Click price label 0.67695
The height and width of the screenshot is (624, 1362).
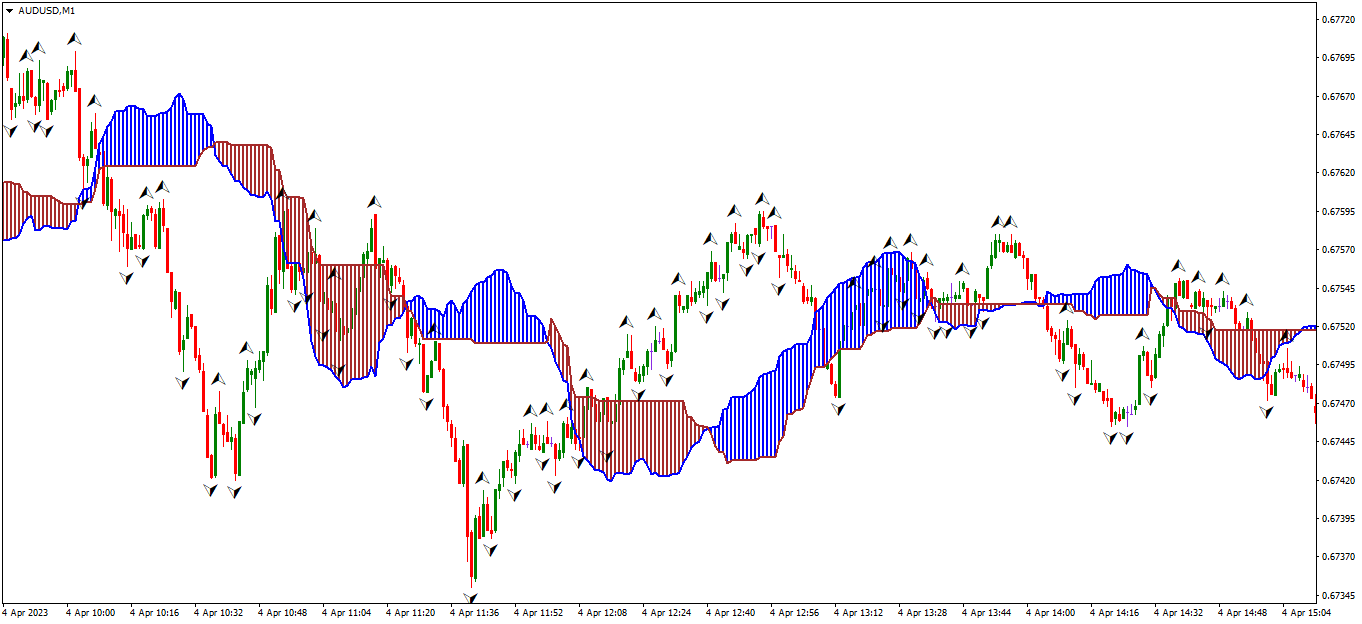[1337, 58]
